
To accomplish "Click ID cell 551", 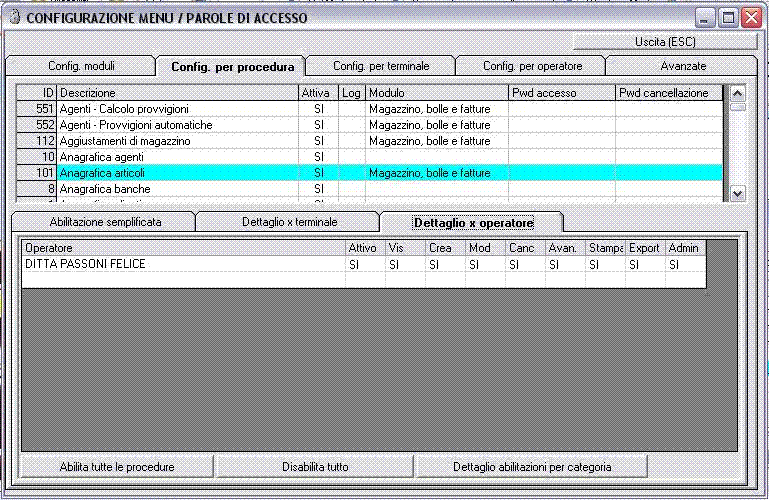I will (37, 109).
